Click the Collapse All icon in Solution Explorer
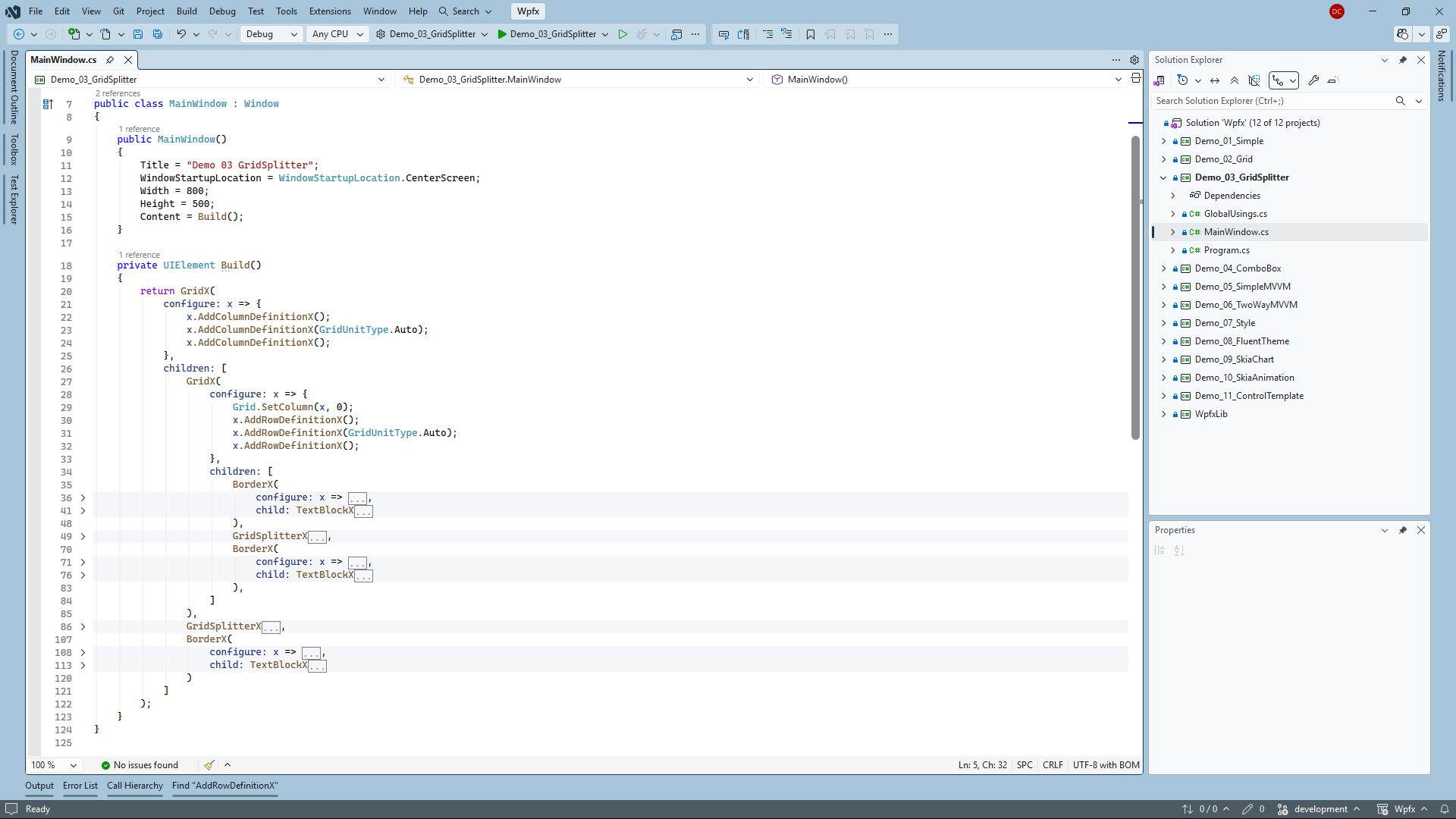The width and height of the screenshot is (1456, 819). pos(1235,80)
